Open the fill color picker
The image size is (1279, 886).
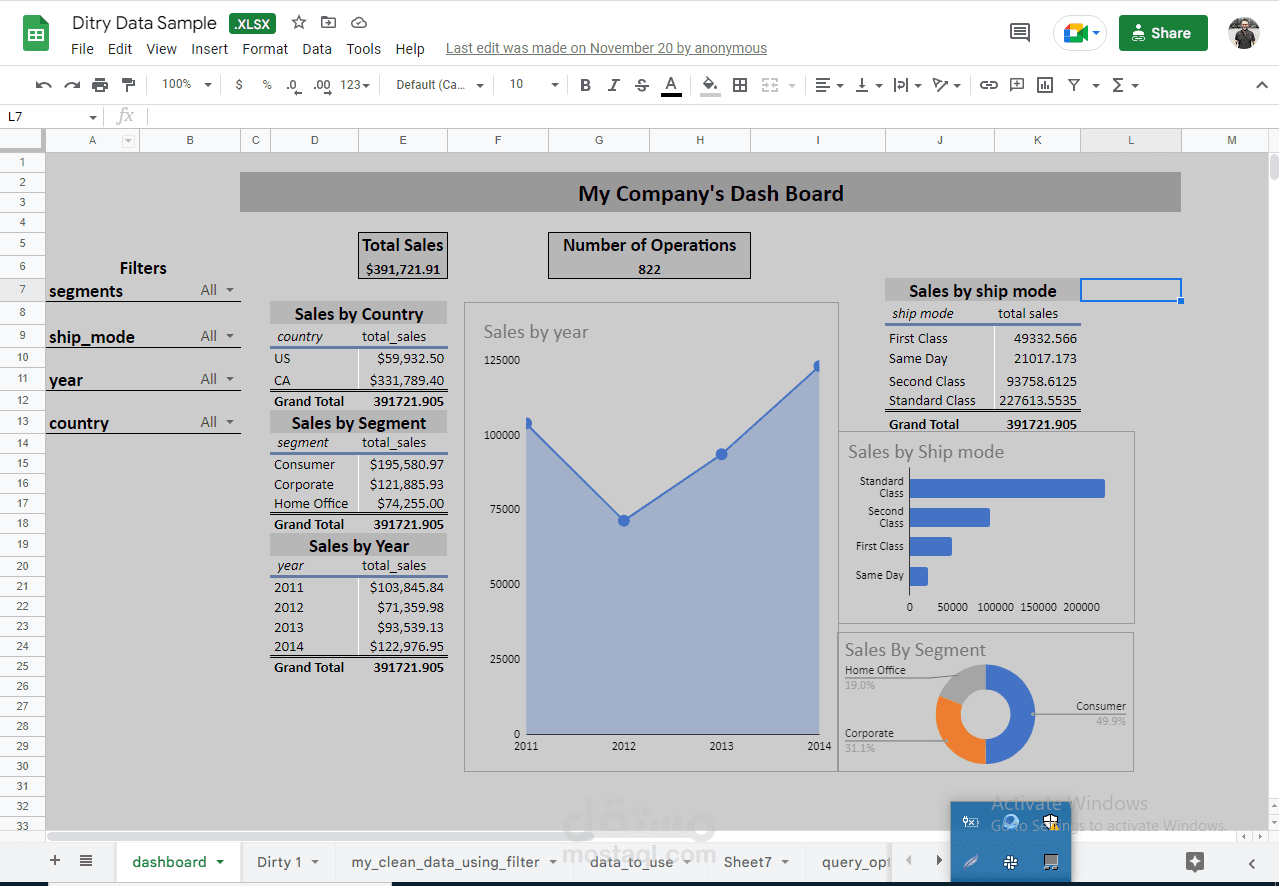(710, 85)
